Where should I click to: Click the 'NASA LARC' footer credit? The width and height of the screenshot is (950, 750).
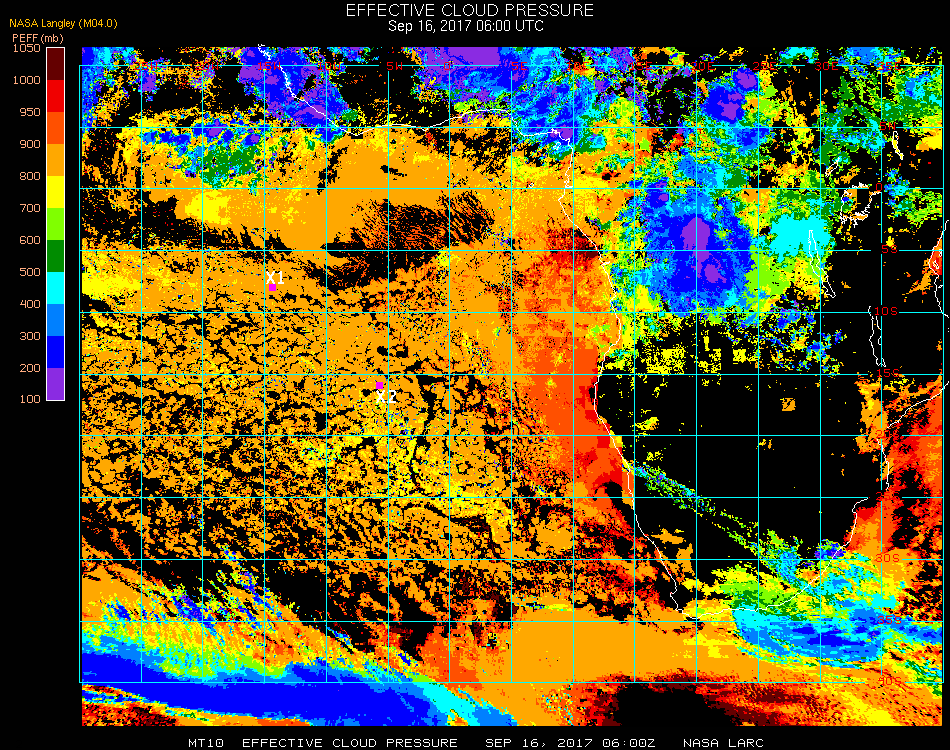click(x=723, y=743)
